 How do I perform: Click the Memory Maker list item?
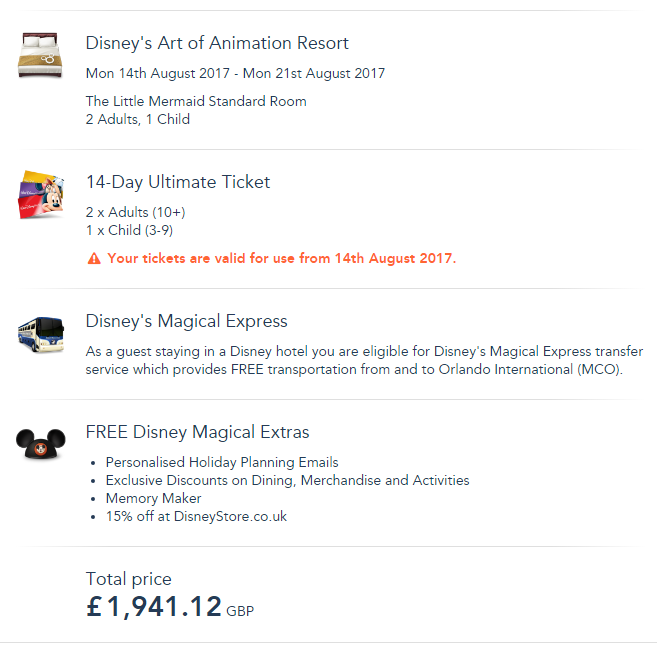coord(153,498)
